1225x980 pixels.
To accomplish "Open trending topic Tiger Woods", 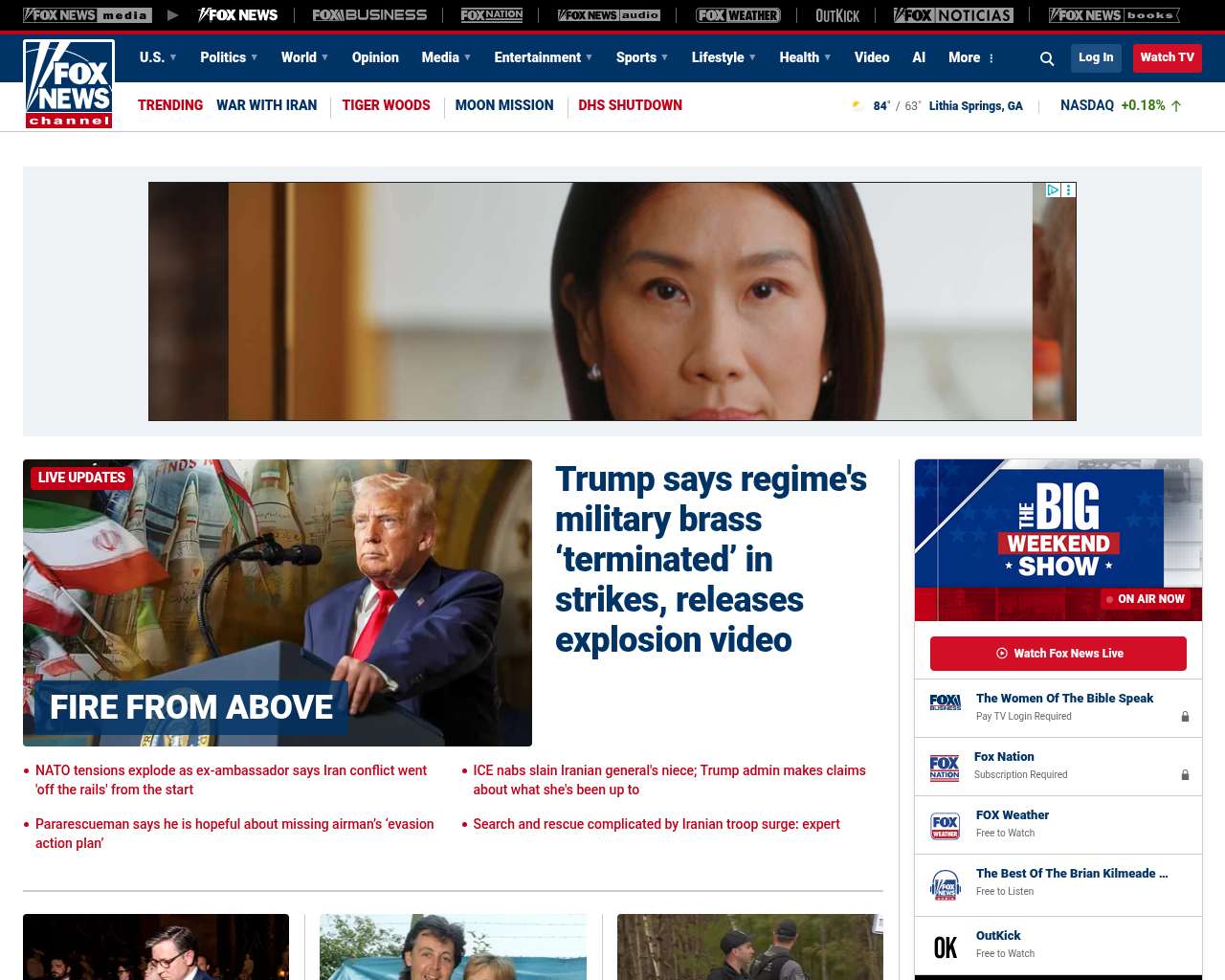I will (386, 105).
